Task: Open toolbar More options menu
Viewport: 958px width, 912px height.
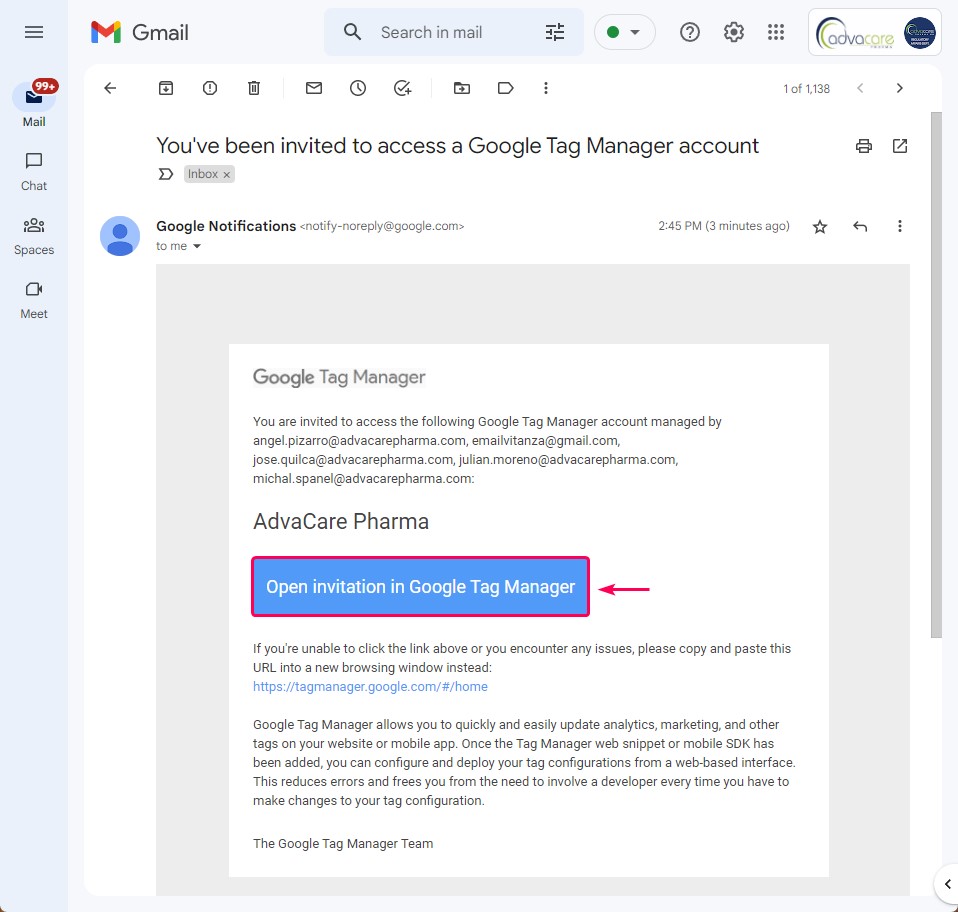Action: [546, 89]
